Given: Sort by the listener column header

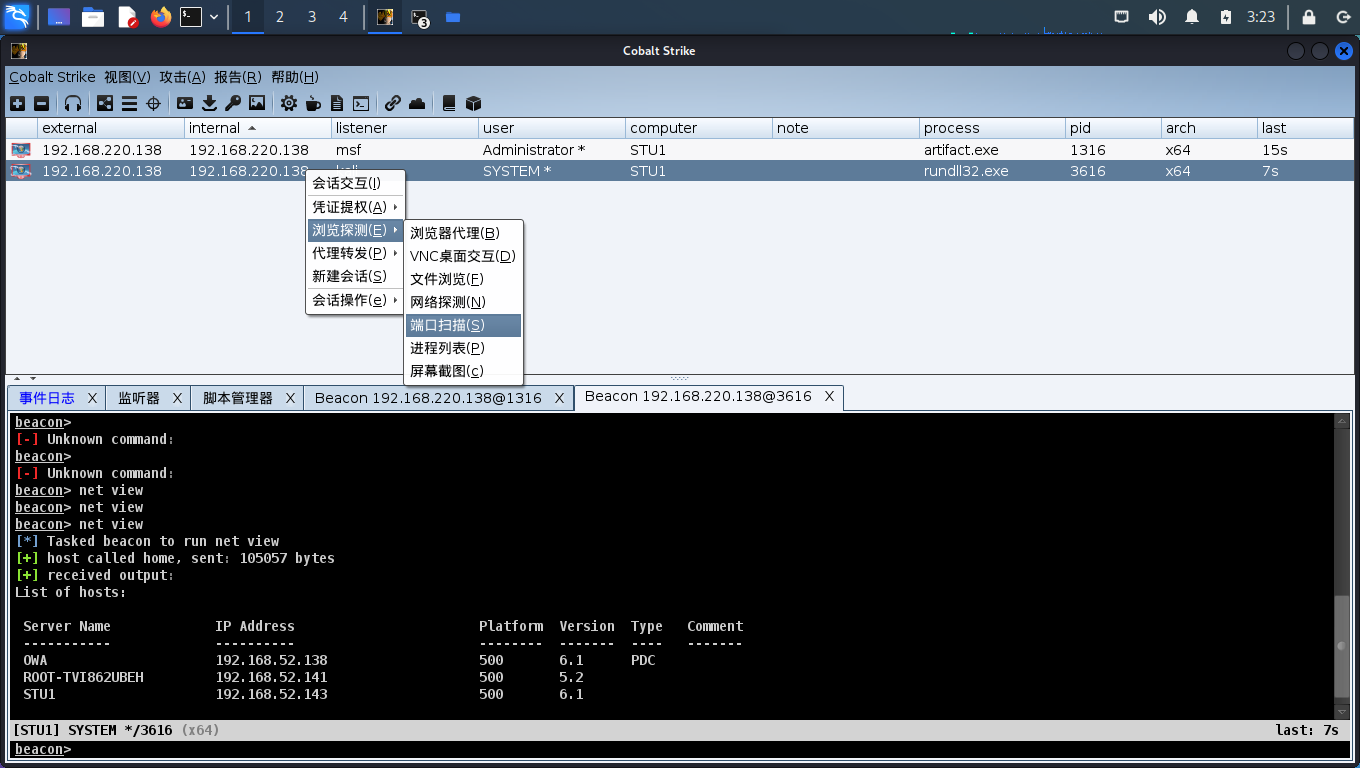Looking at the screenshot, I should click(x=404, y=128).
